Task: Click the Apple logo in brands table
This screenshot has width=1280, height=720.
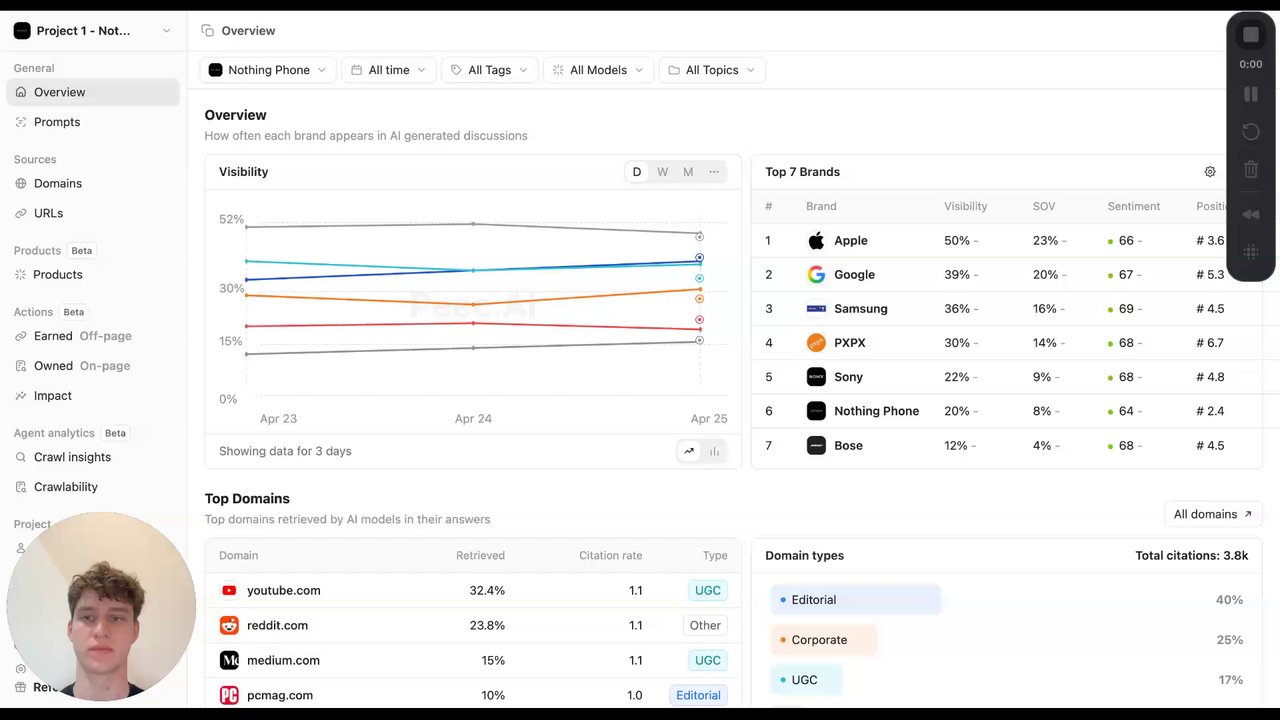Action: (x=816, y=241)
